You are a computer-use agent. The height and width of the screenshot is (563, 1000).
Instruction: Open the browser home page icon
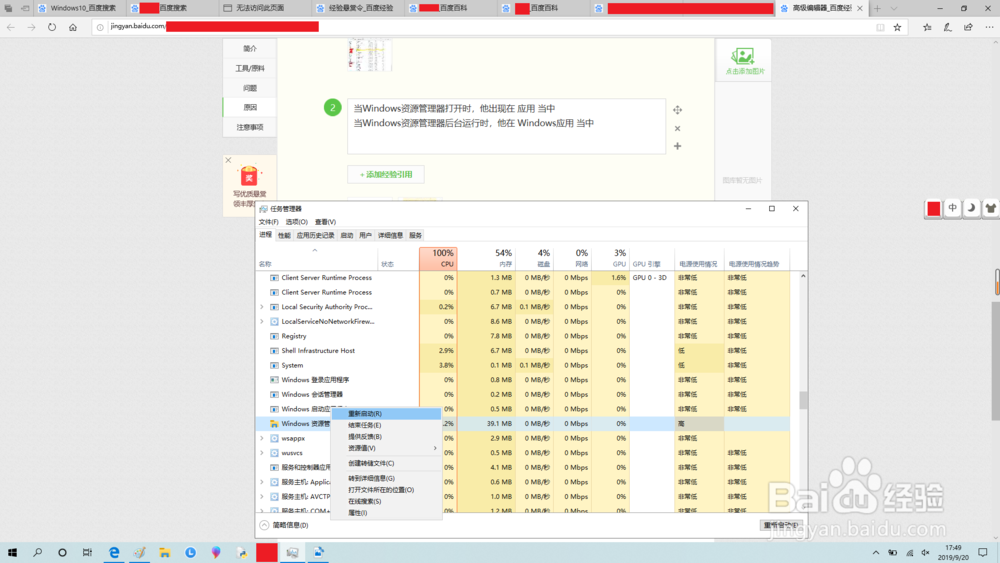coord(73,27)
